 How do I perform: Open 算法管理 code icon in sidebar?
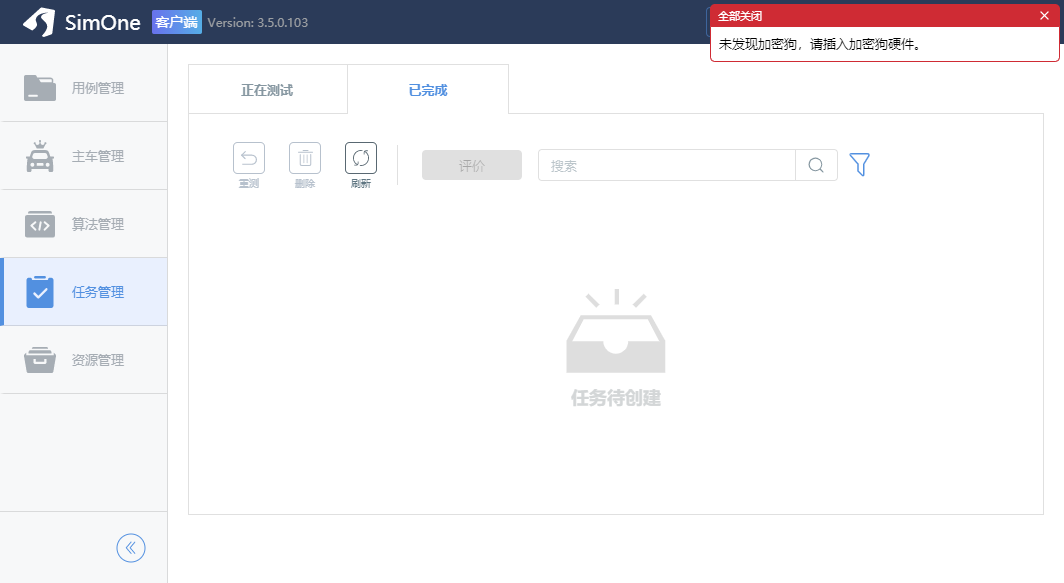[40, 225]
